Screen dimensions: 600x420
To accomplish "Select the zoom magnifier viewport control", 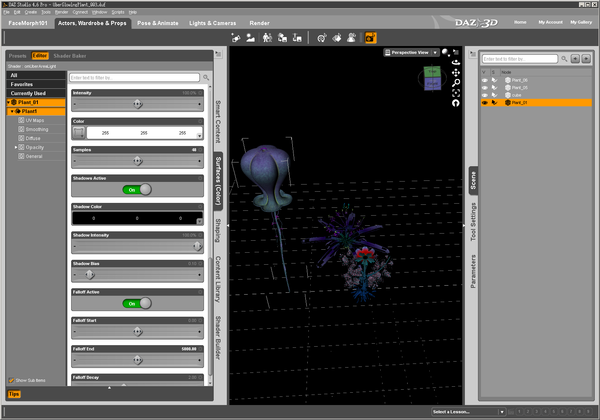I will 456,83.
